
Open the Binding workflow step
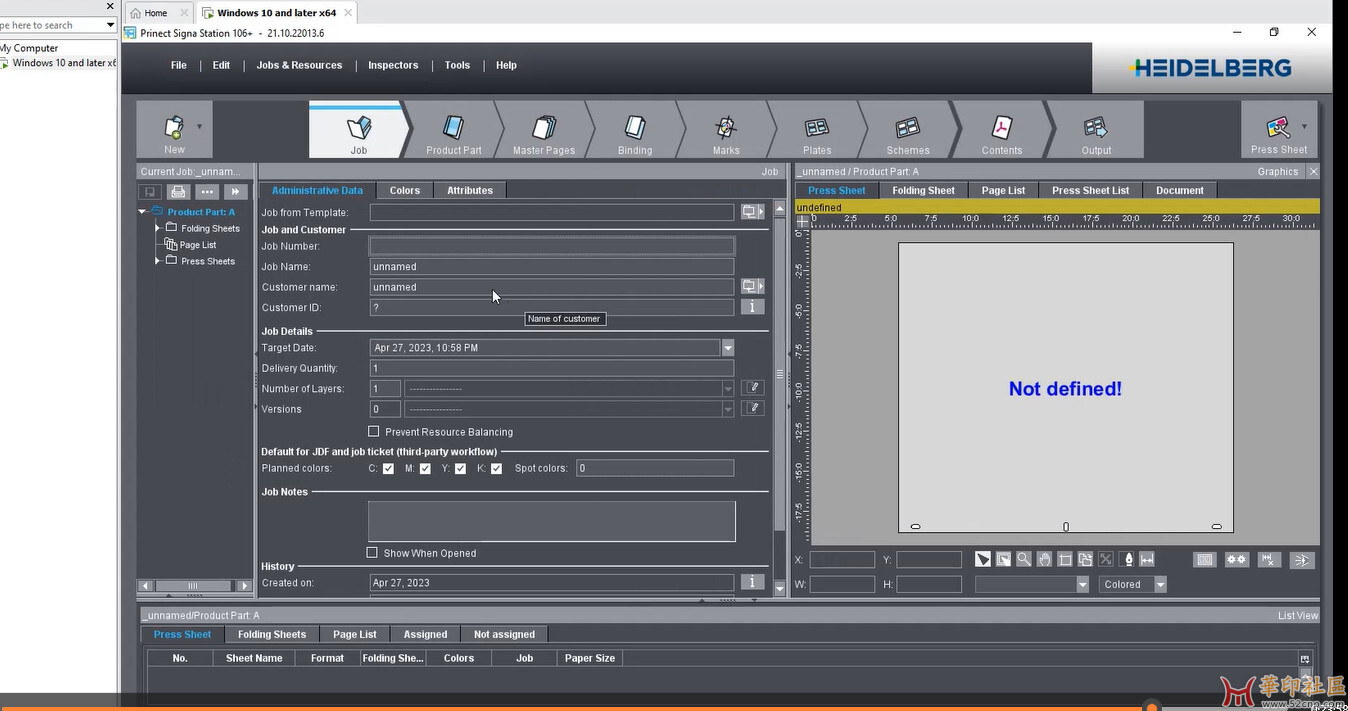pyautogui.click(x=635, y=130)
